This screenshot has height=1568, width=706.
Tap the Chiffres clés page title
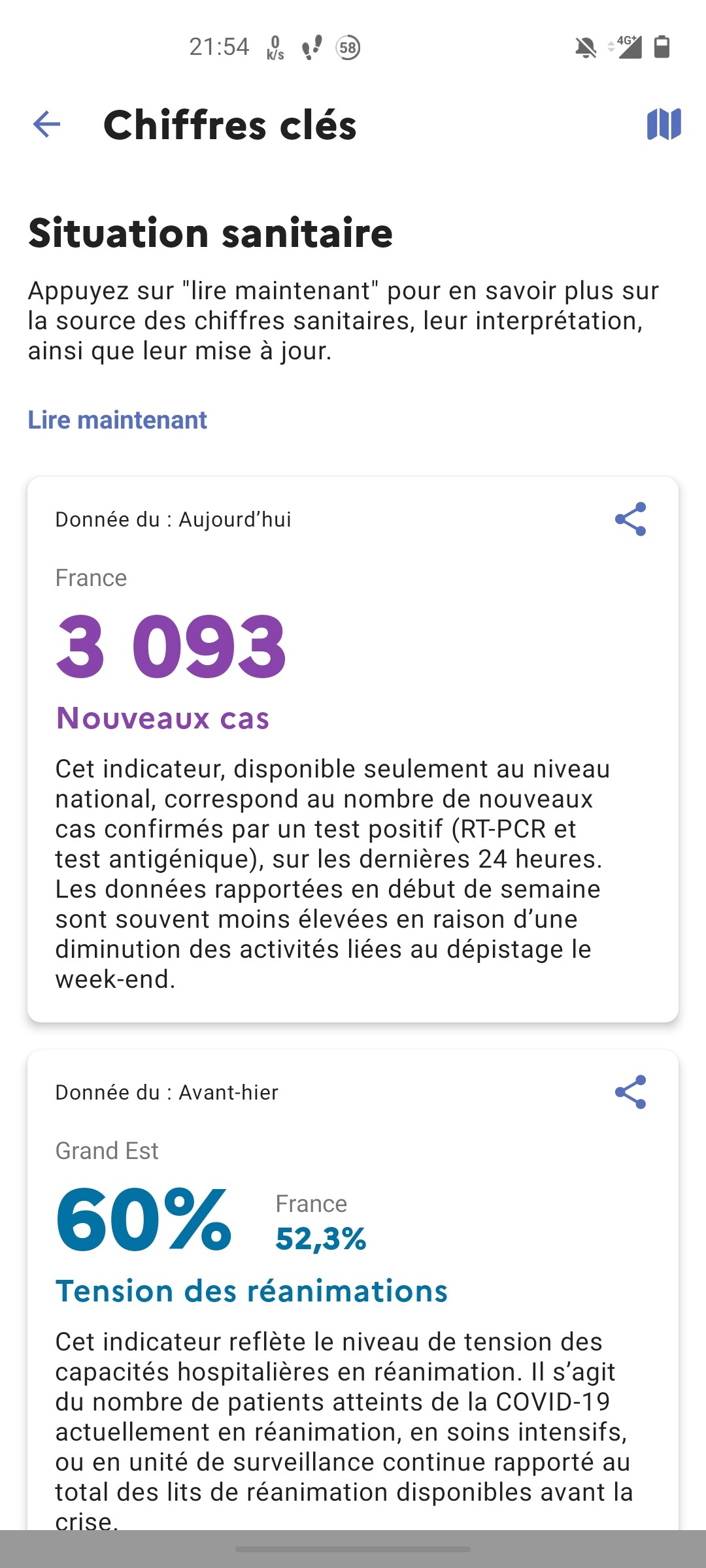[230, 125]
